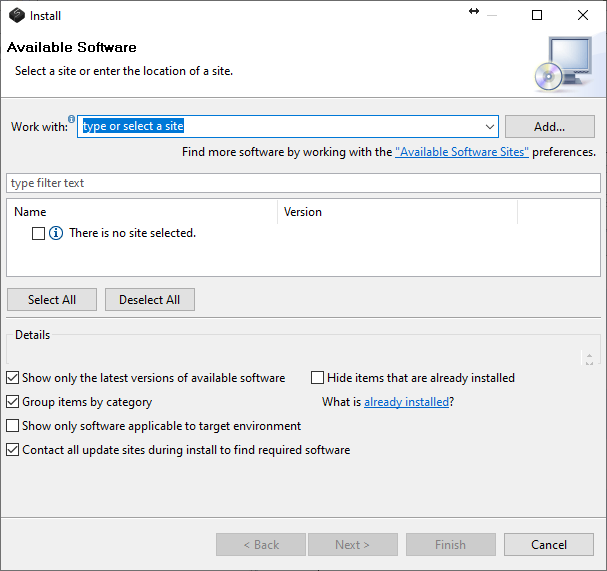This screenshot has width=607, height=571.
Task: Disable Show only the latest versions option
Action: tap(13, 378)
